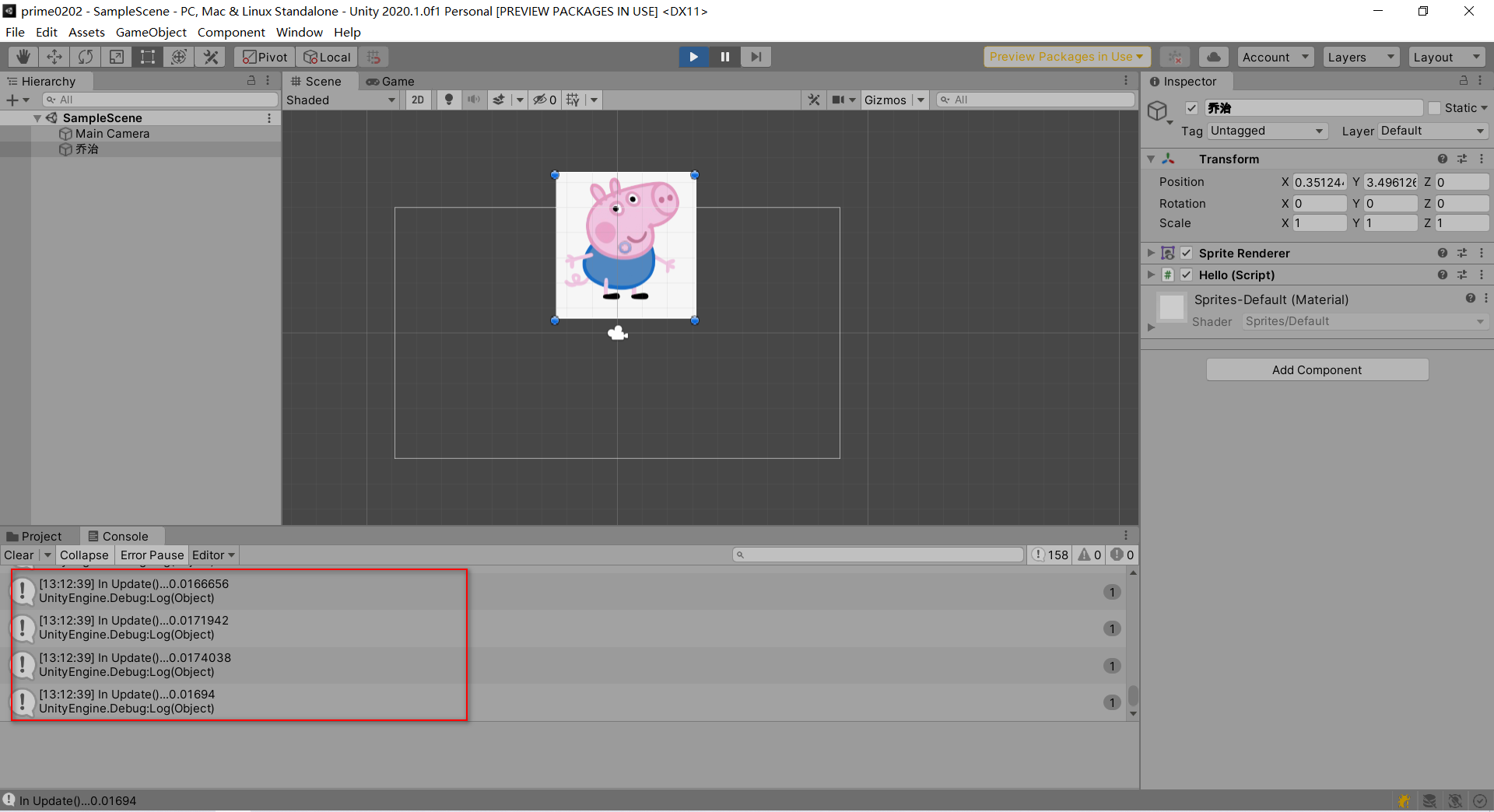
Task: Collapse the SampleScene tree node
Action: pyautogui.click(x=37, y=118)
